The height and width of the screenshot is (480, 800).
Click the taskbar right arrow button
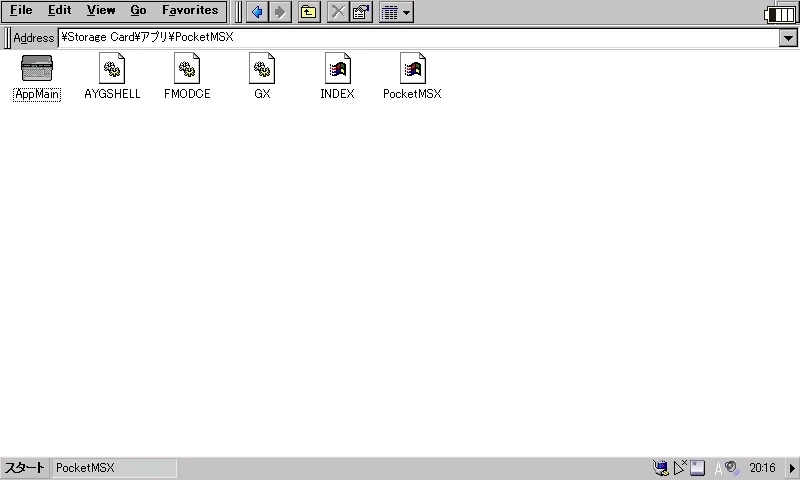792,468
